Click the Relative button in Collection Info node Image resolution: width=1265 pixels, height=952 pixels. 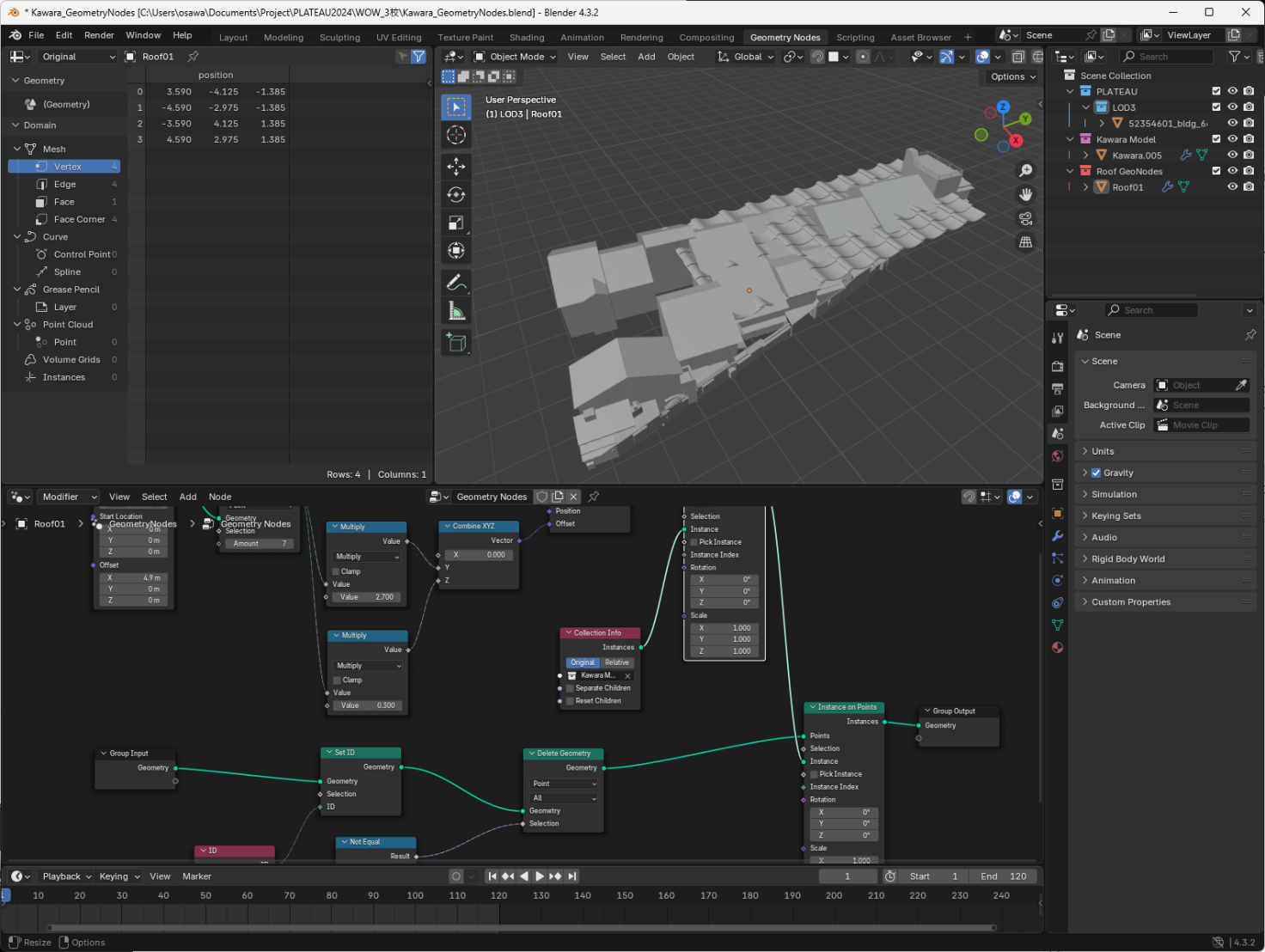[617, 662]
